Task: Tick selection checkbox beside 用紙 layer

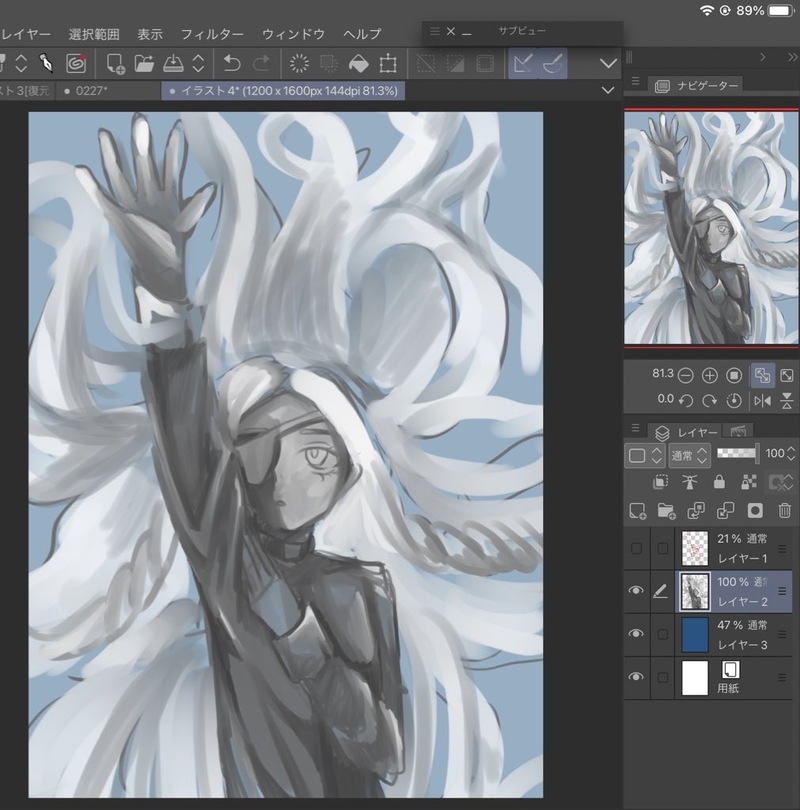Action: coord(663,678)
